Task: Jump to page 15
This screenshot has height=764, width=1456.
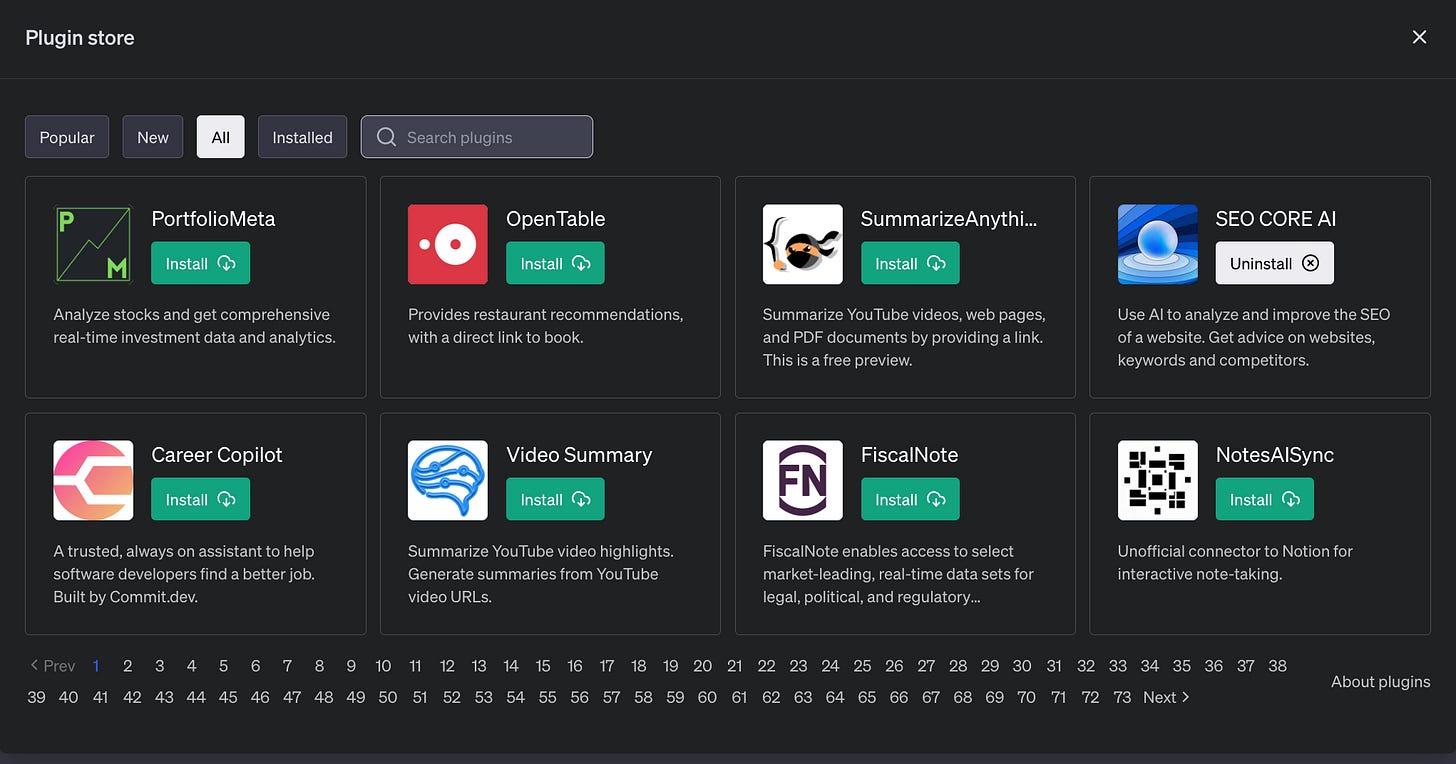Action: [543, 666]
